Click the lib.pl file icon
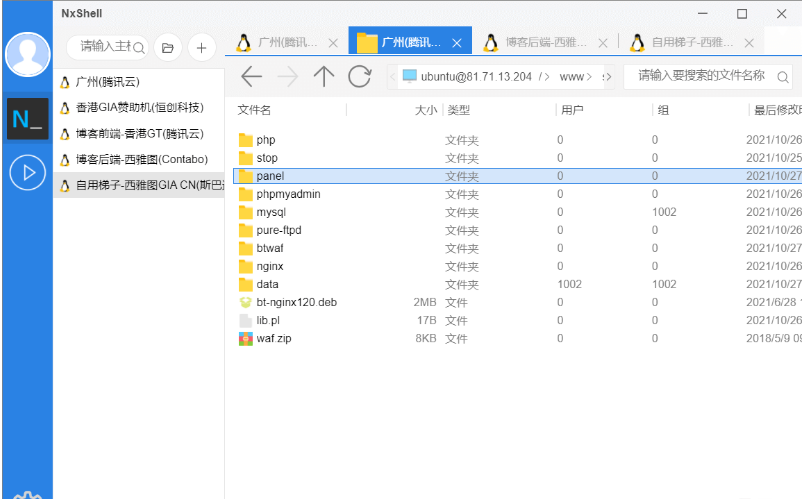810x499 pixels. click(x=246, y=320)
